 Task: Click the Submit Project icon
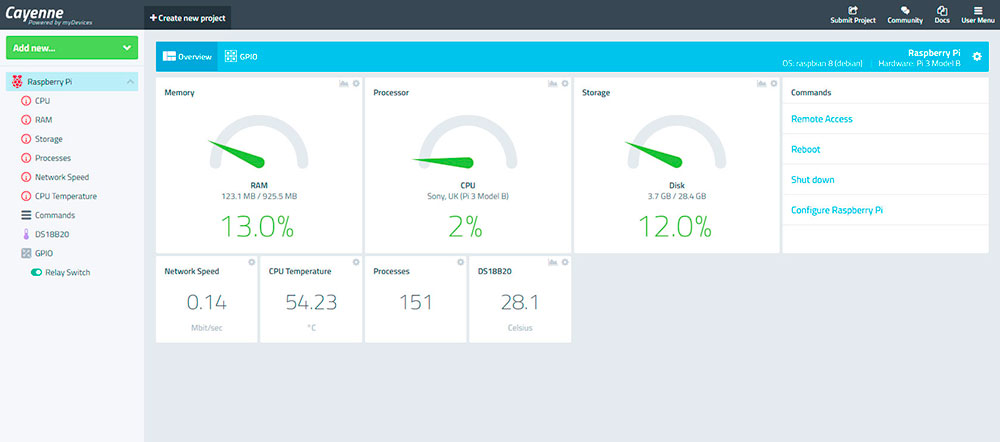(853, 10)
